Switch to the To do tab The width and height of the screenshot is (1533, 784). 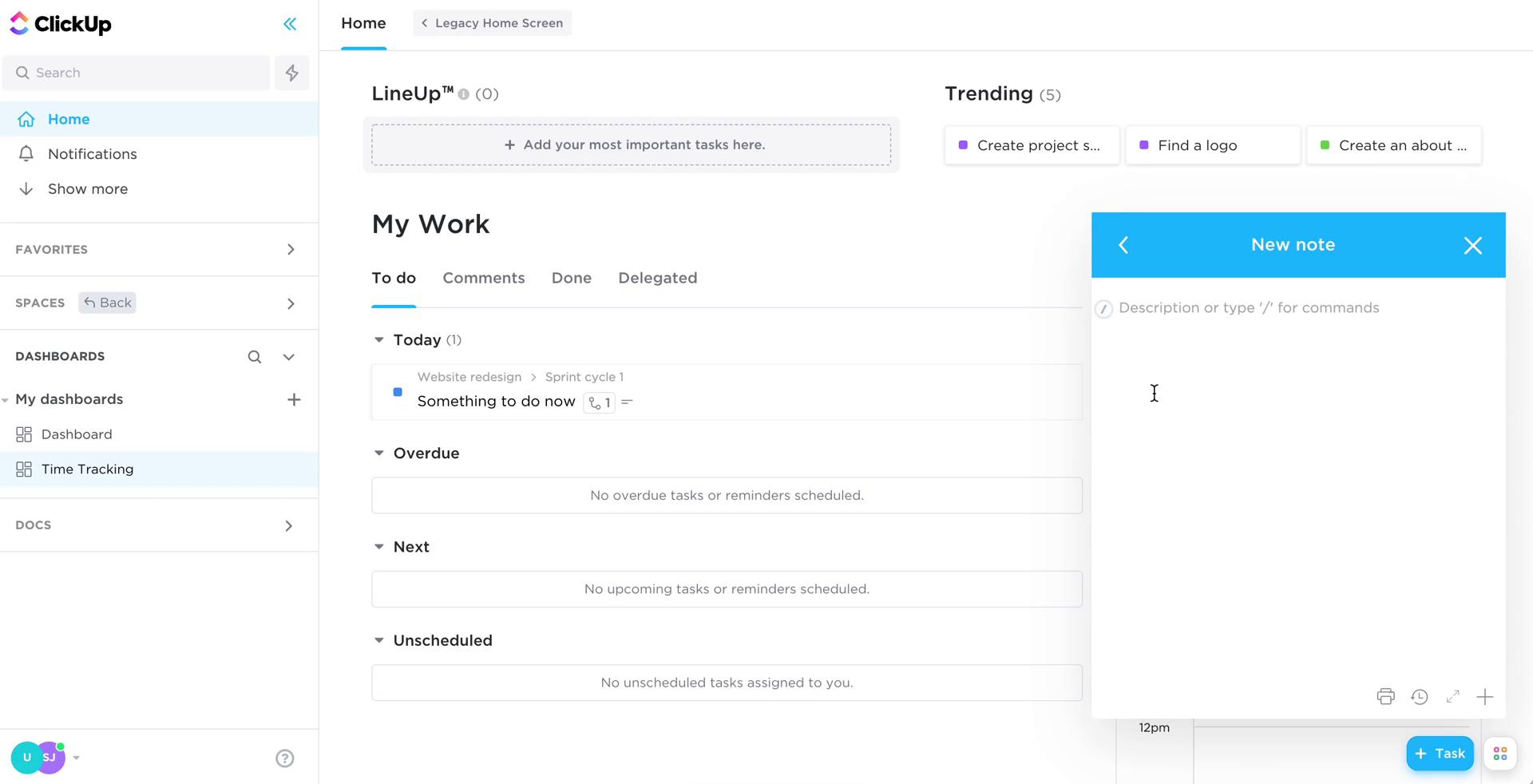(x=394, y=278)
